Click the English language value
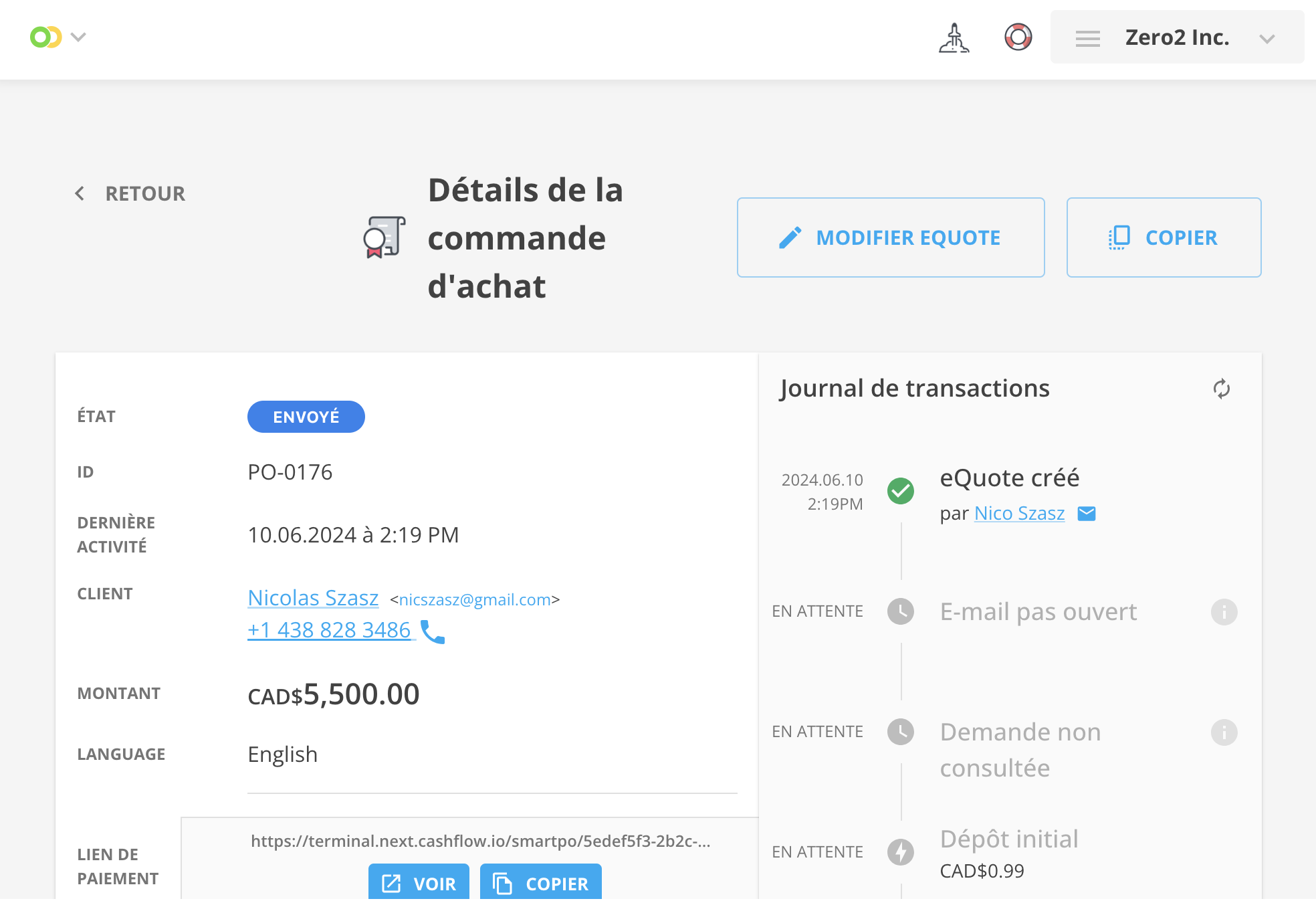1316x901 pixels. click(x=282, y=755)
